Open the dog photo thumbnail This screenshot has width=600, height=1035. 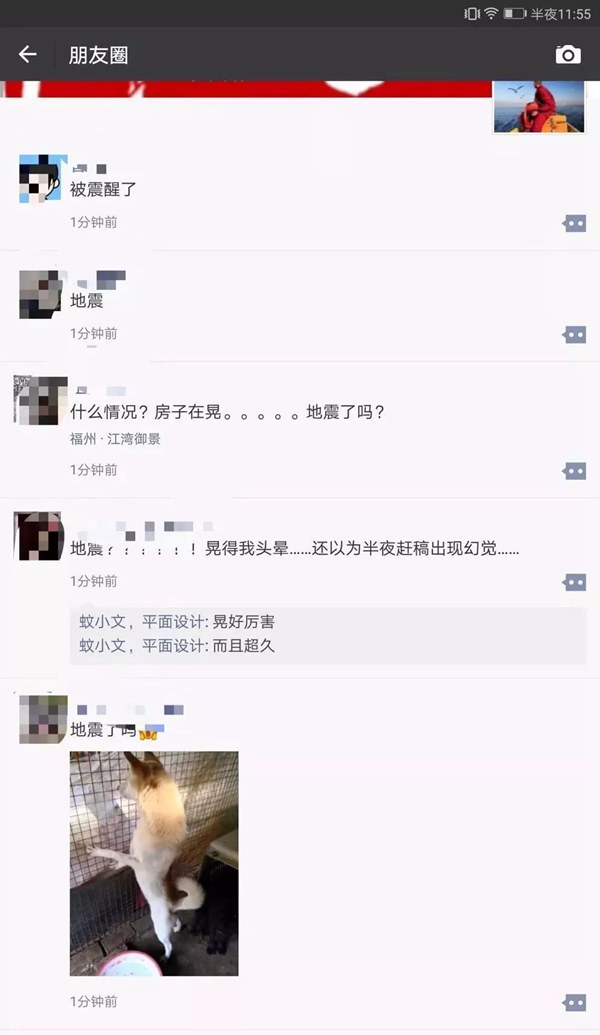pos(154,863)
